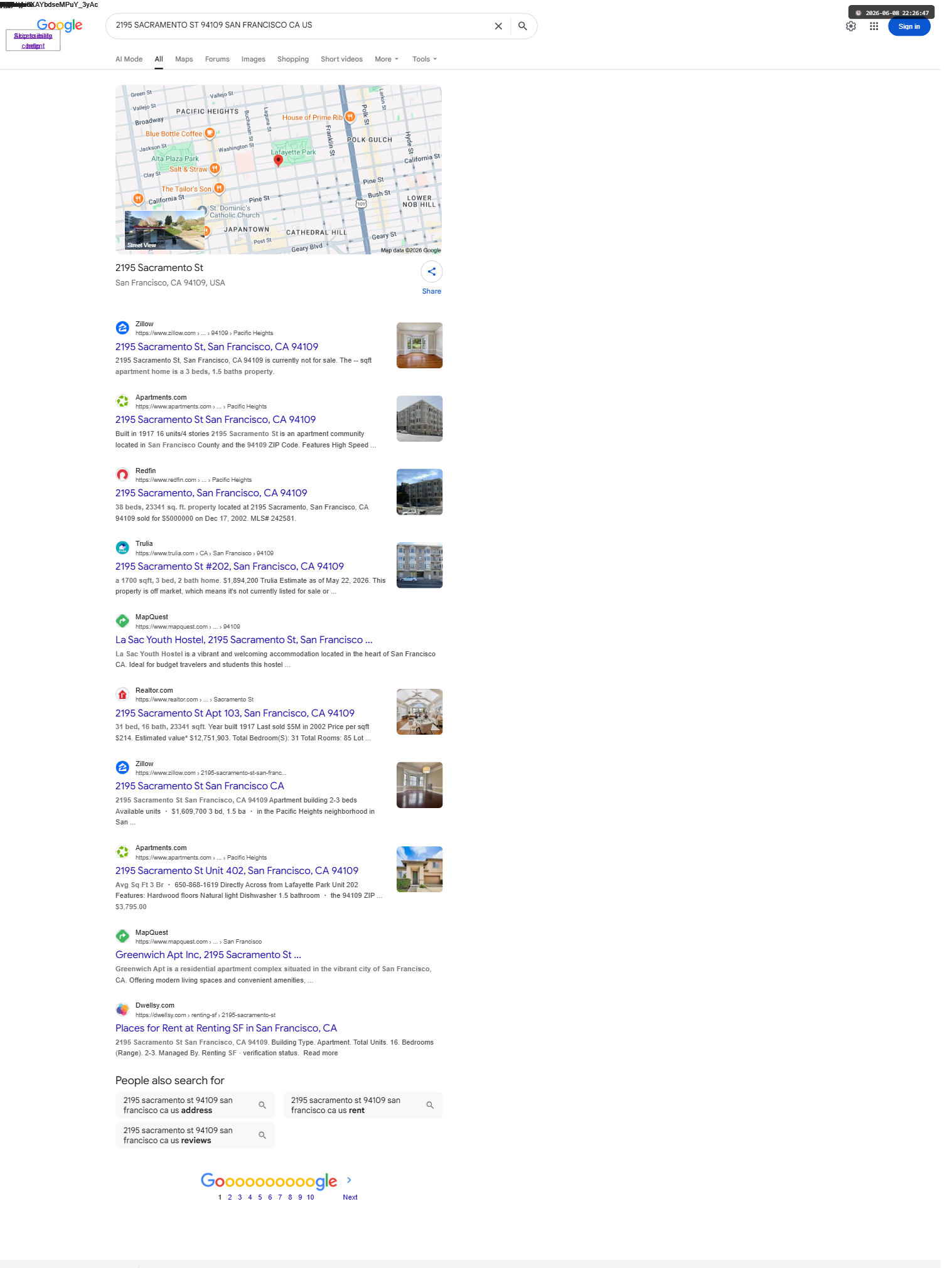This screenshot has width=952, height=1268.
Task: Open the Realtor.com 'Apt 103' result
Action: pyautogui.click(x=235, y=713)
